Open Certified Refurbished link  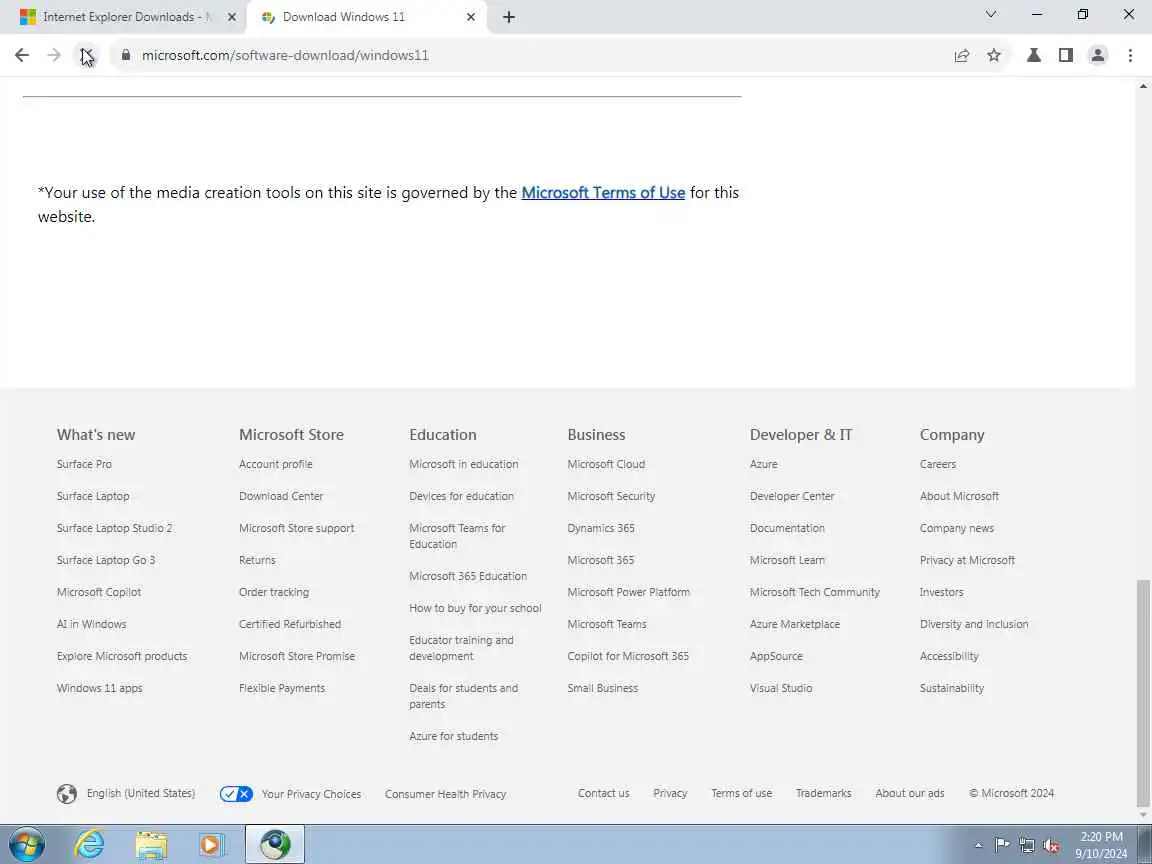(290, 624)
